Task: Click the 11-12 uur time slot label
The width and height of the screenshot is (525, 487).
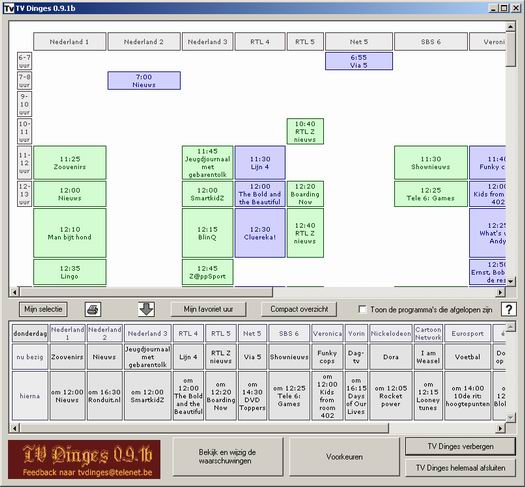Action: pos(24,163)
